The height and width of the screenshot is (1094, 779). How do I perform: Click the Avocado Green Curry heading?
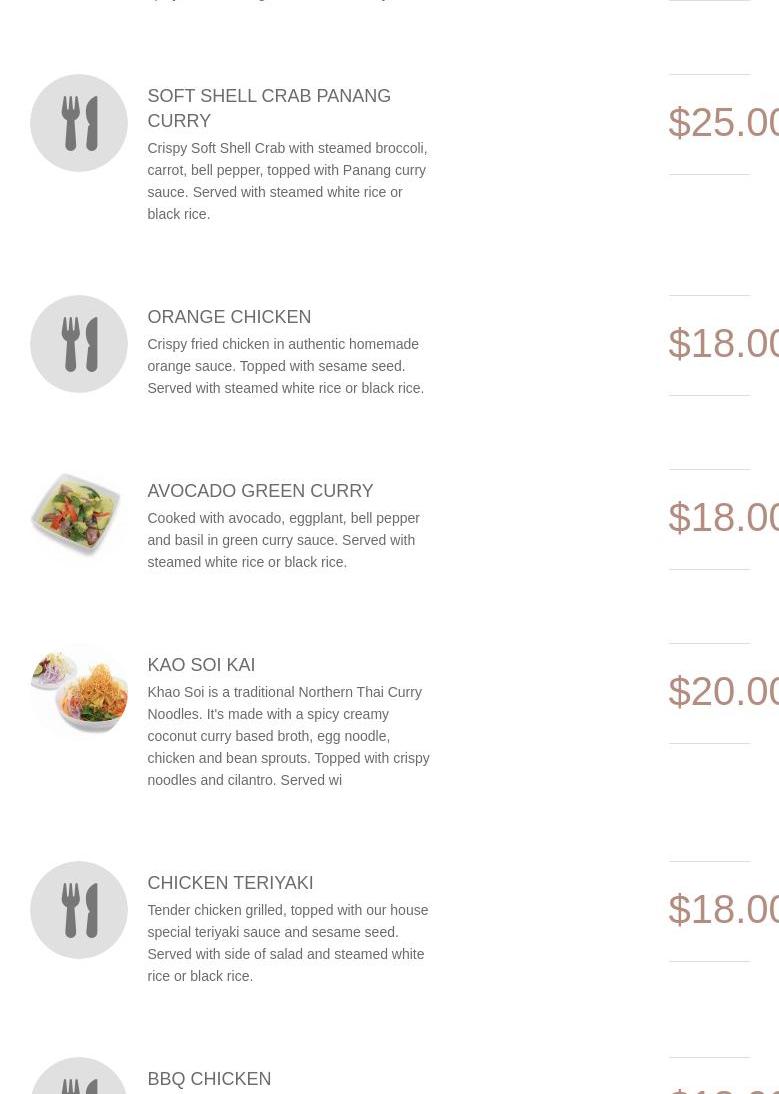pyautogui.click(x=260, y=491)
